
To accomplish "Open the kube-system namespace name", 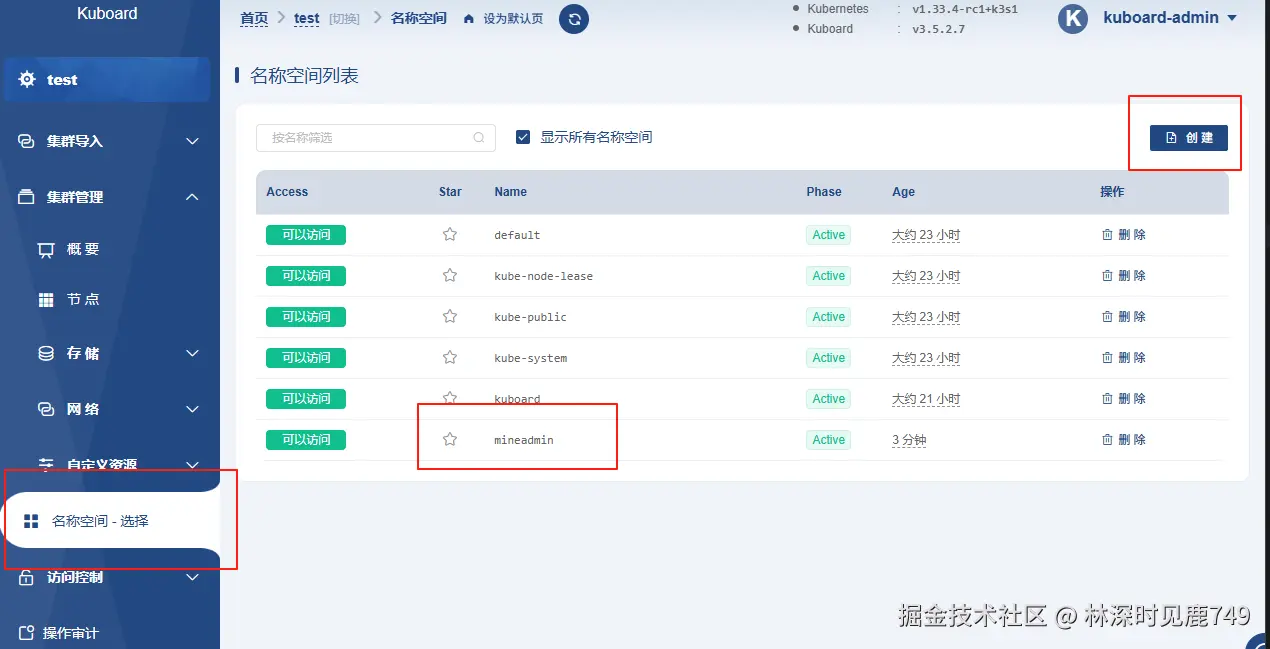I will click(x=531, y=358).
